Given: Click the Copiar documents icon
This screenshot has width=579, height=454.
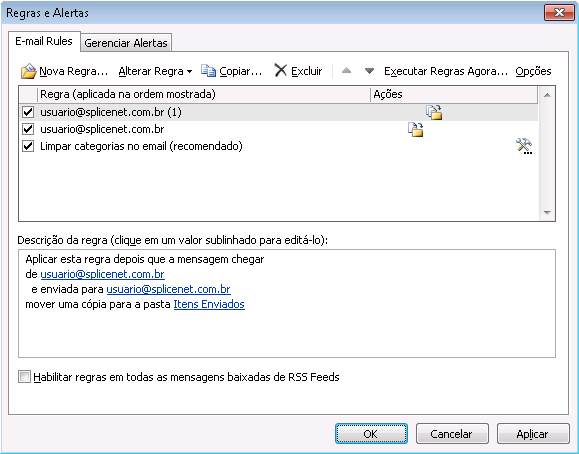Looking at the screenshot, I should pyautogui.click(x=208, y=71).
